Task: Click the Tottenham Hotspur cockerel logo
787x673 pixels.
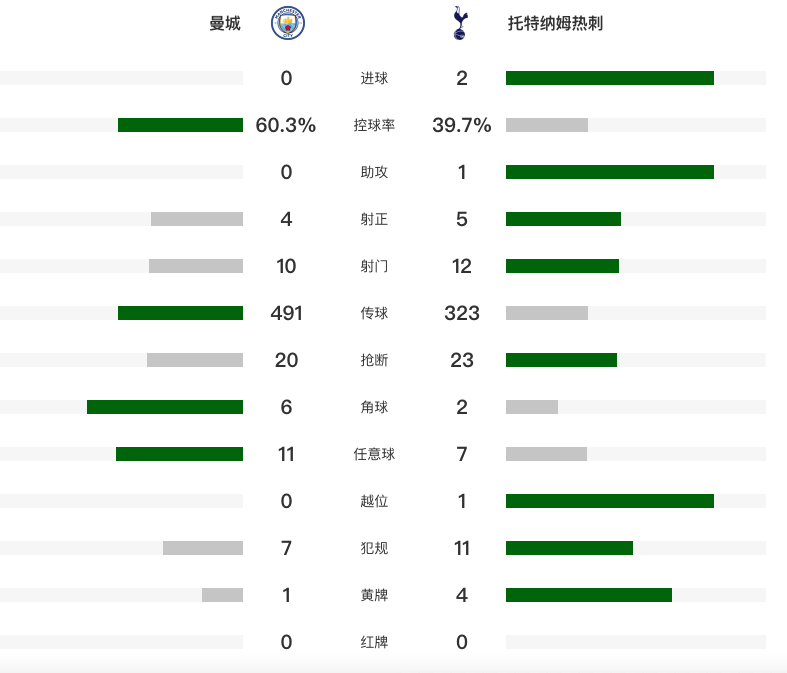Action: click(460, 23)
